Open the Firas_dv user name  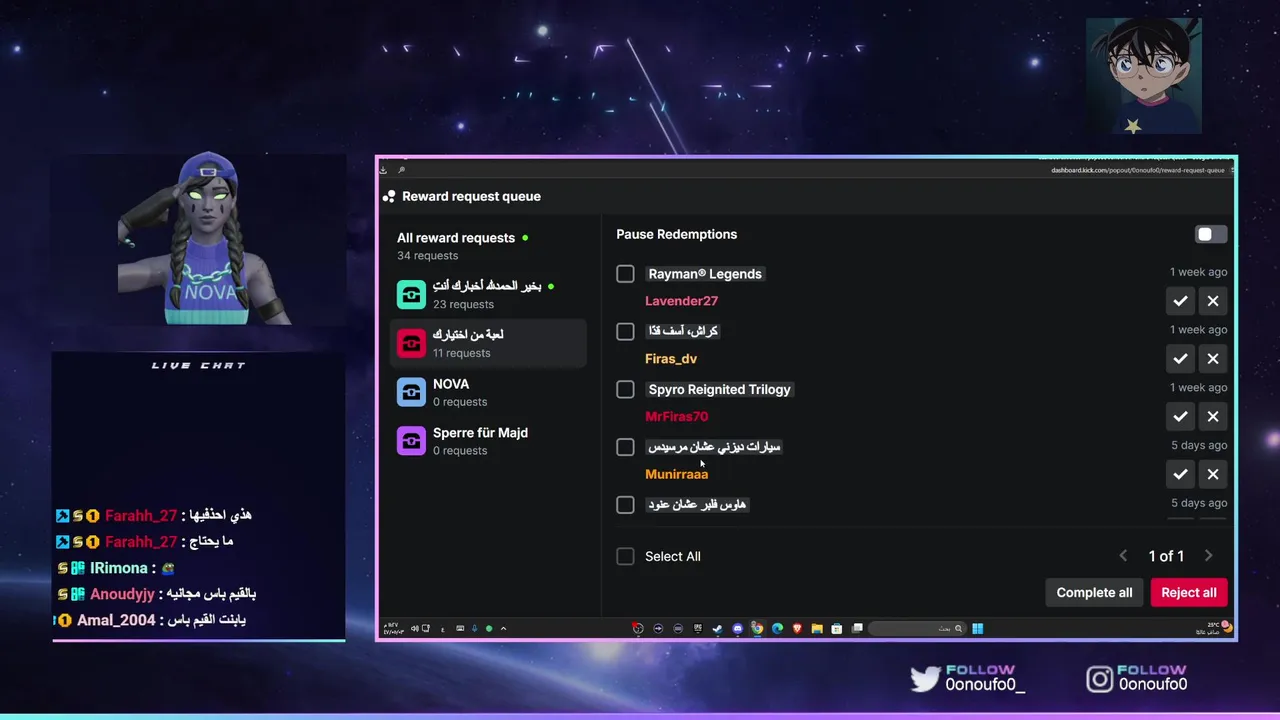click(x=671, y=359)
